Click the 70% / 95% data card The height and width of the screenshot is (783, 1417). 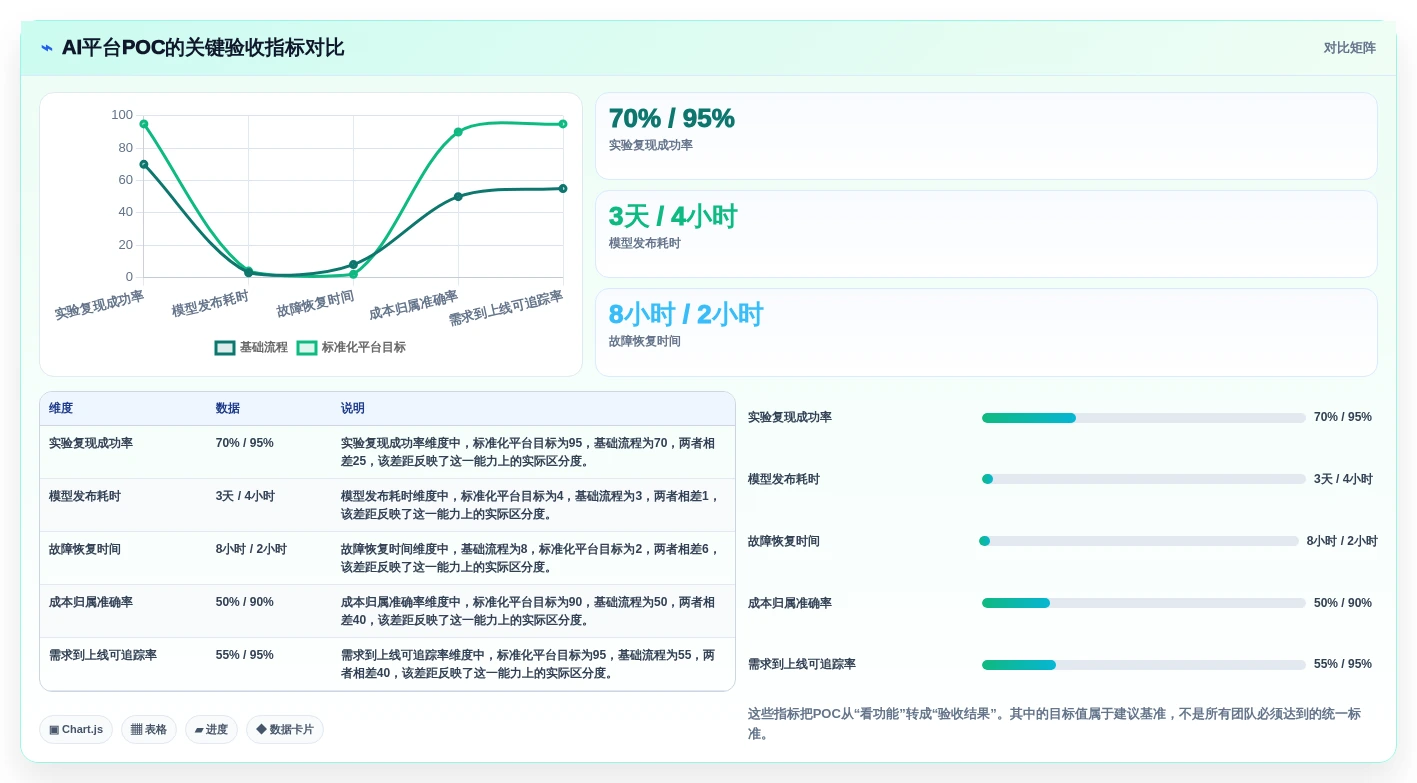[986, 136]
